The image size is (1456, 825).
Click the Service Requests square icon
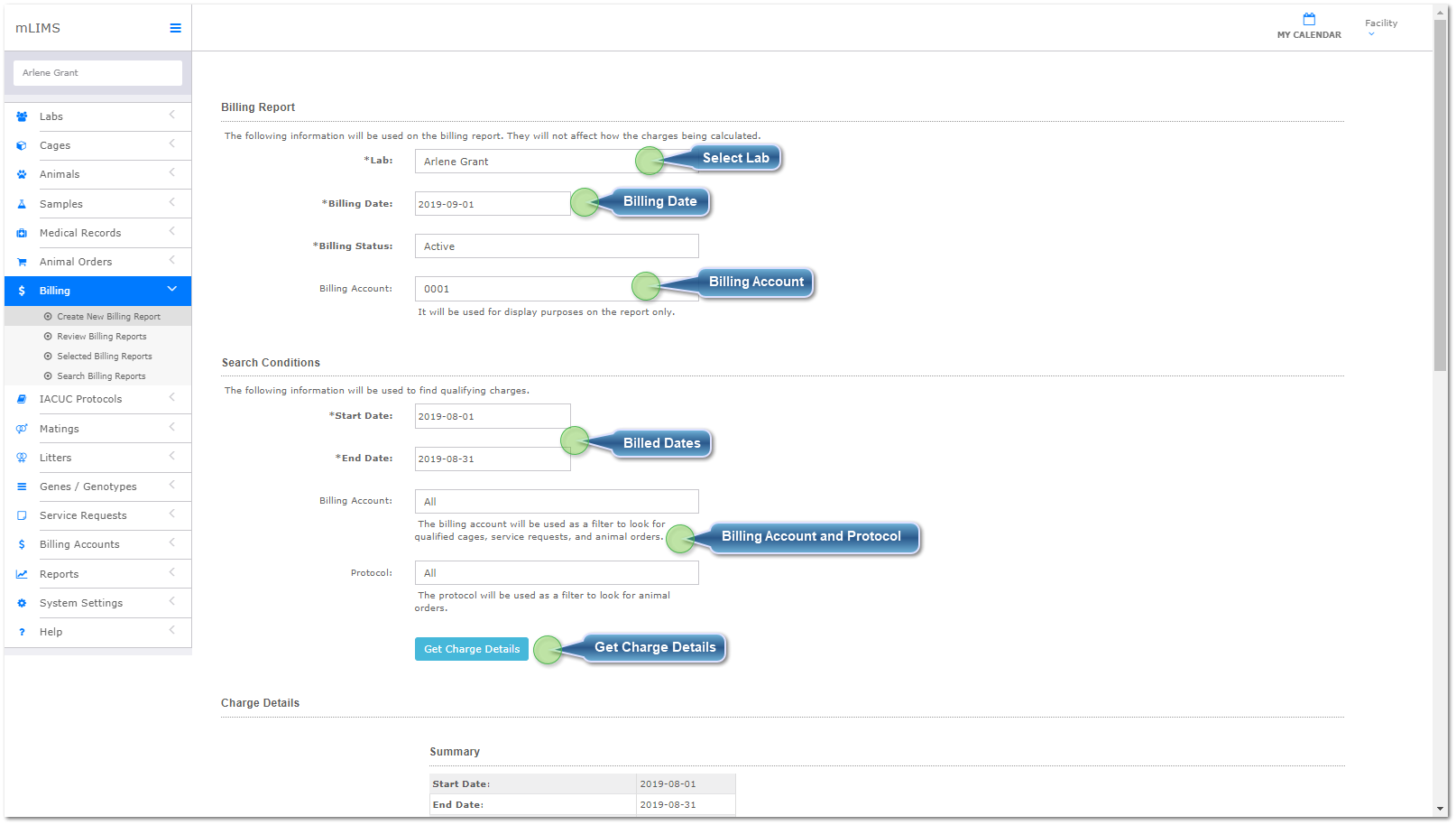[22, 515]
